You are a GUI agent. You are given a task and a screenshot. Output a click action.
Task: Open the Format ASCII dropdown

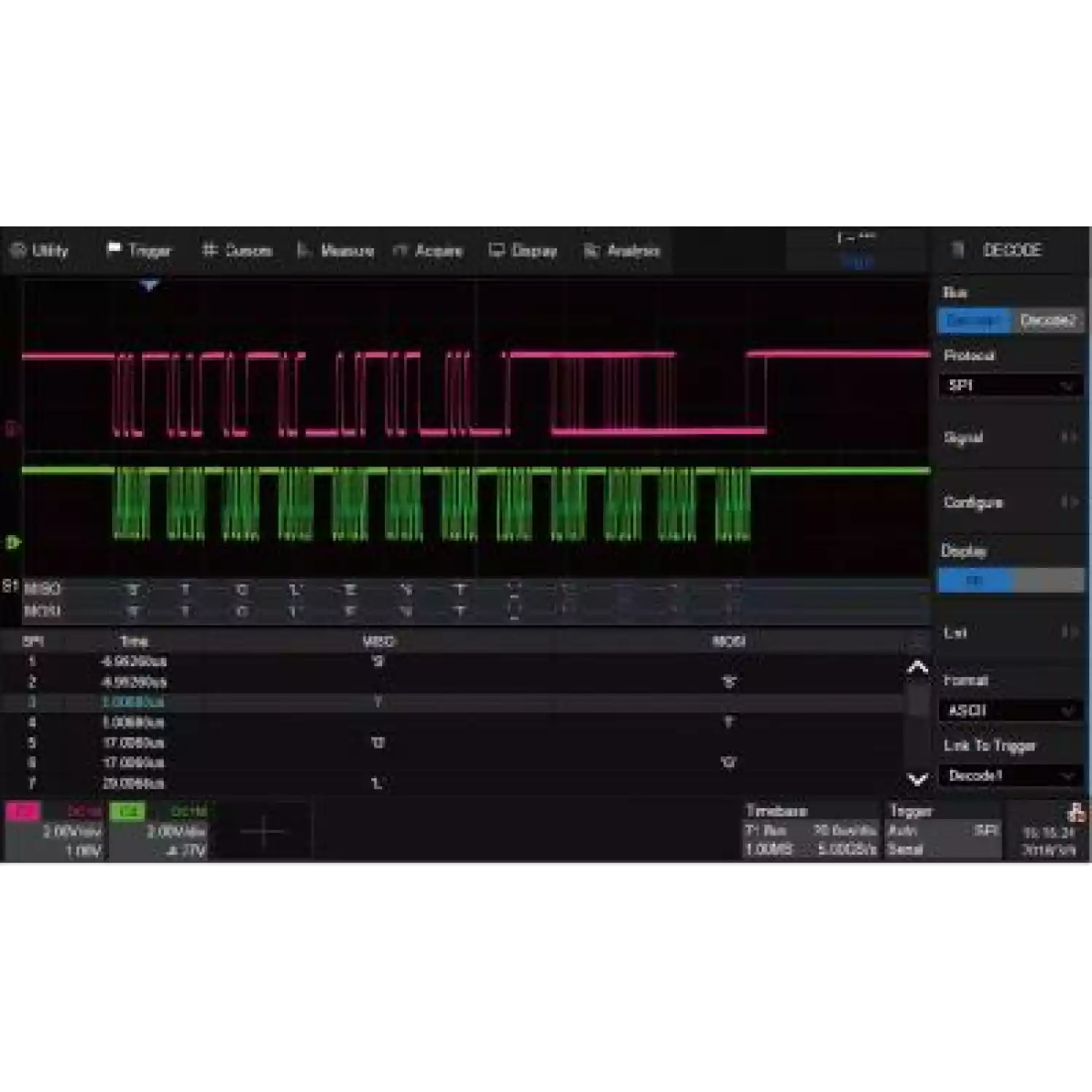[1010, 711]
